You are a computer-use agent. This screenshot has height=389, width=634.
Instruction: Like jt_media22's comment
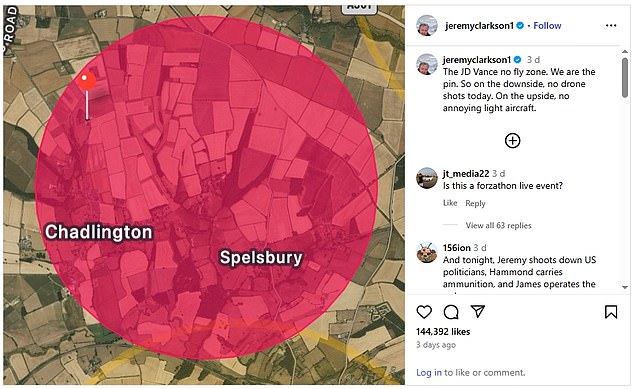(450, 203)
